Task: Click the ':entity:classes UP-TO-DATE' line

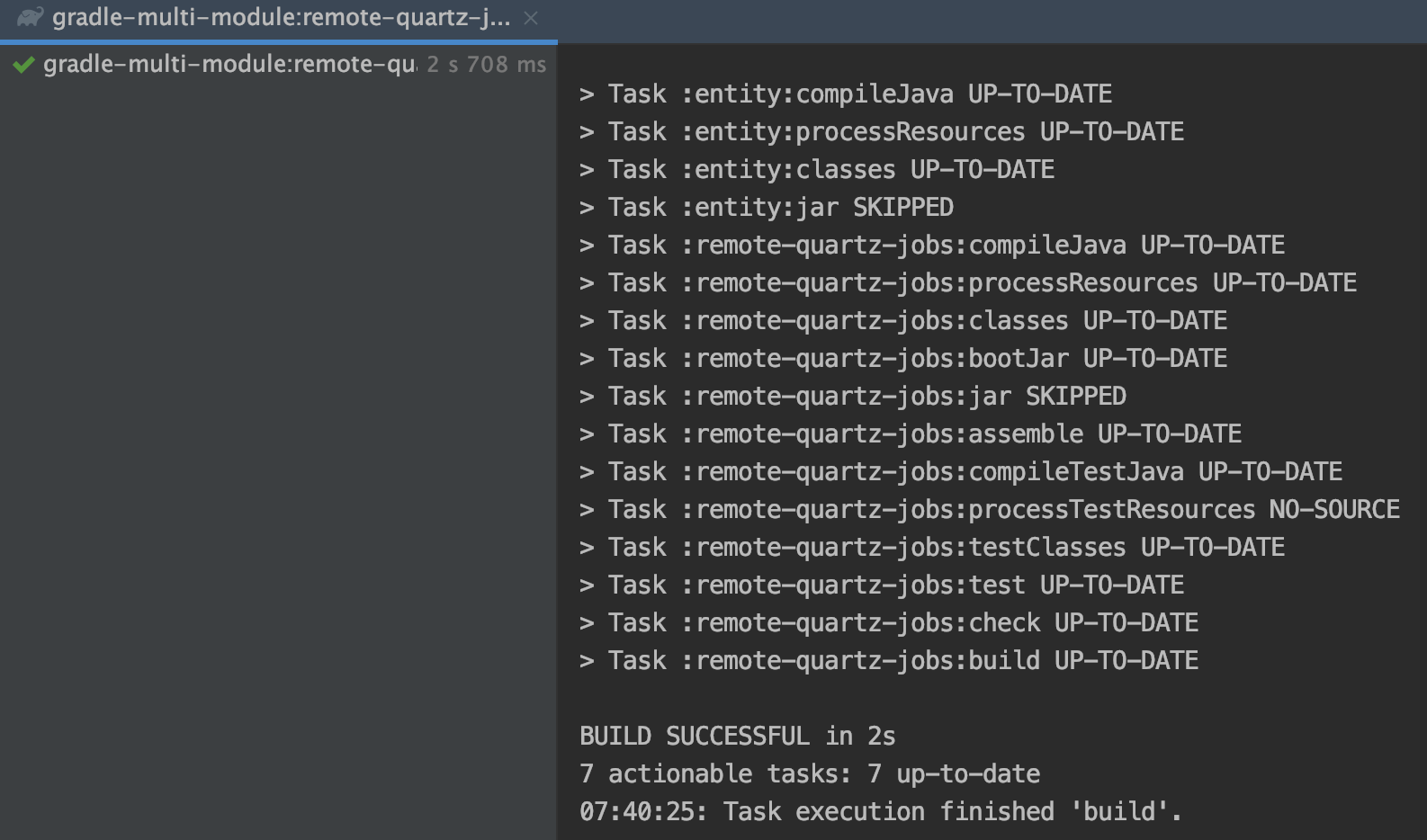Action: [817, 169]
